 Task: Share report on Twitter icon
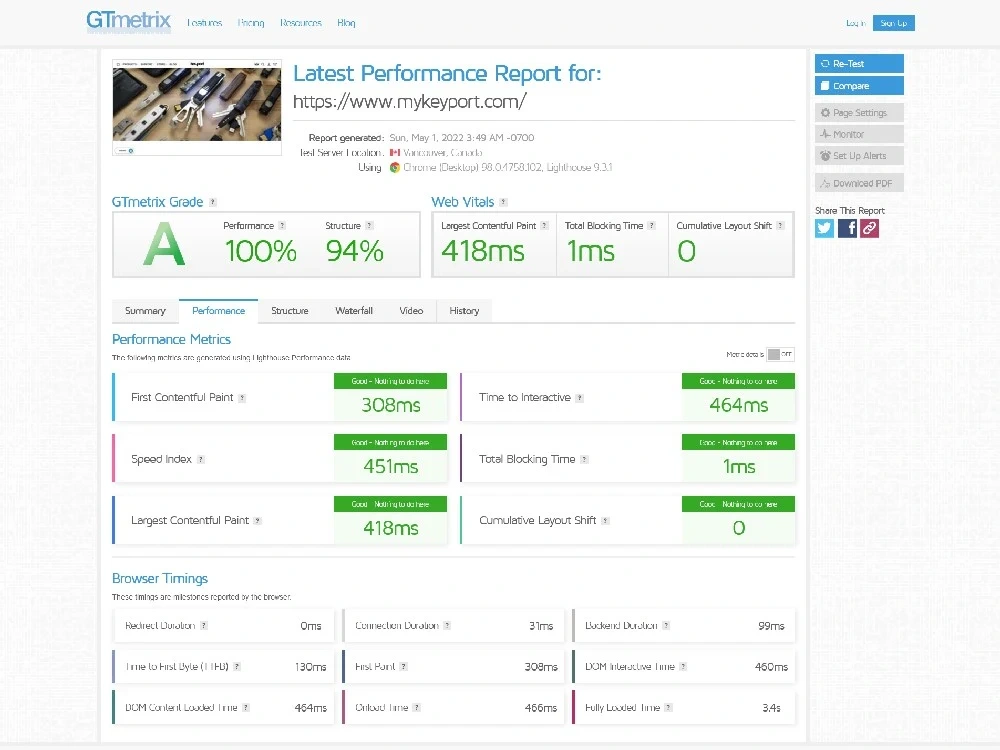coord(824,228)
